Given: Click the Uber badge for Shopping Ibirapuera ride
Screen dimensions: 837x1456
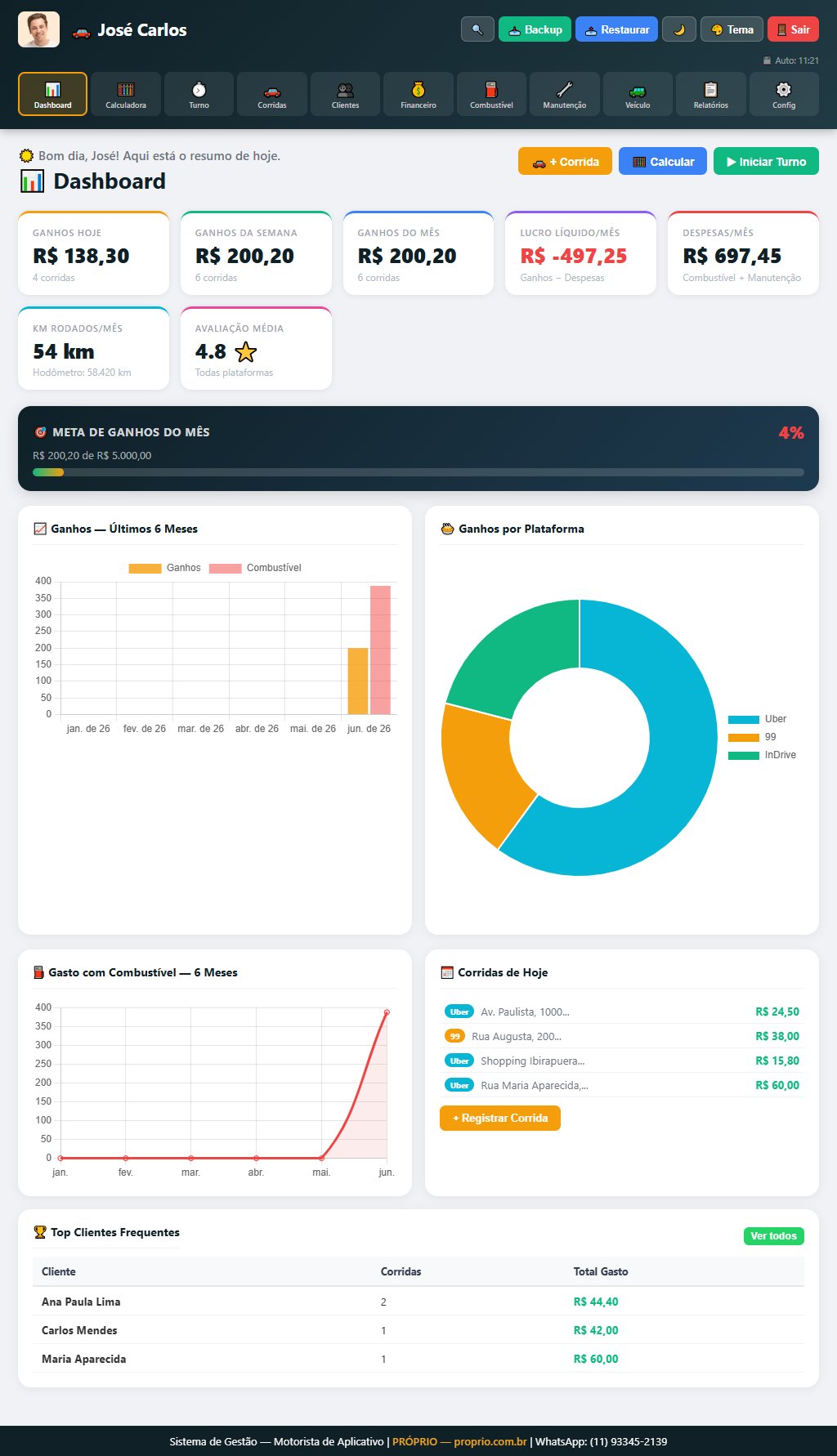Looking at the screenshot, I should [459, 1061].
